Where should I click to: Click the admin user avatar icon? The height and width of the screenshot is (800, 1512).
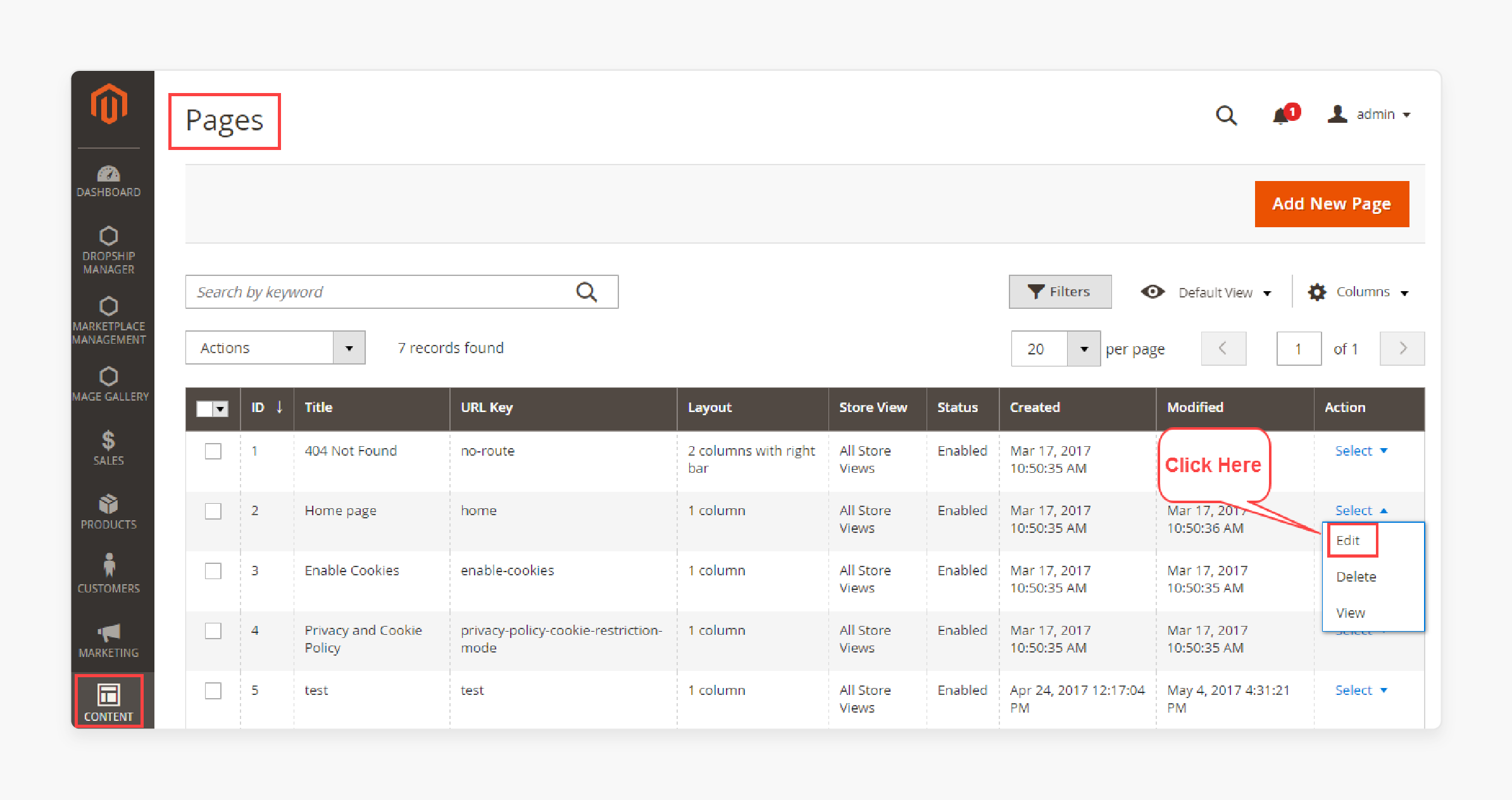point(1337,114)
